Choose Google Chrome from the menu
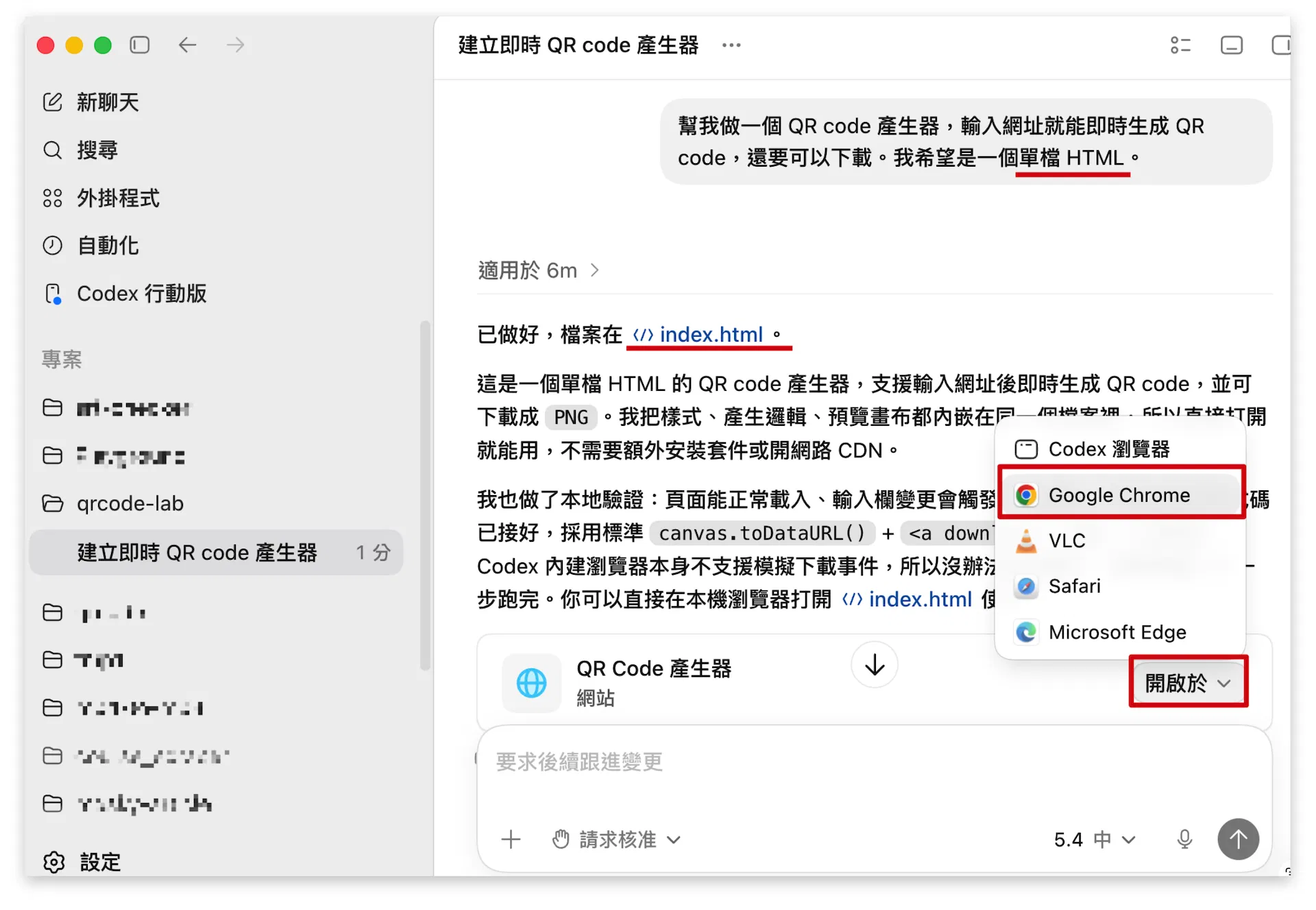1316x910 pixels. (x=1119, y=495)
